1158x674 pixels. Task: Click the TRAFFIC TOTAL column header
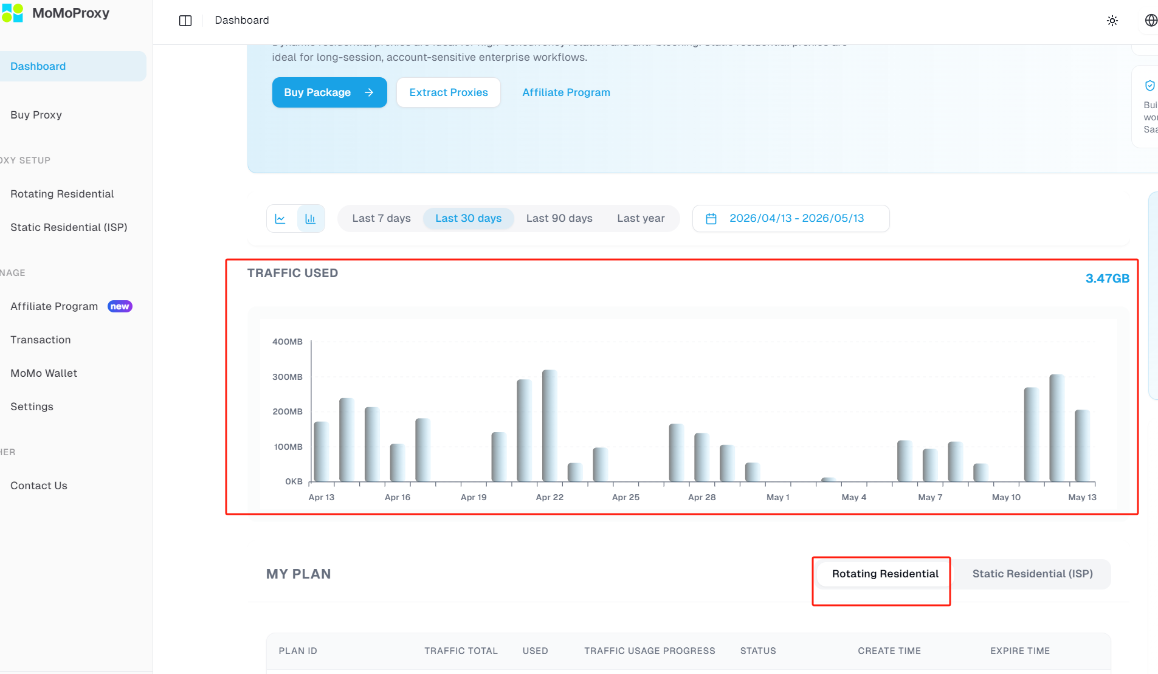tap(461, 651)
